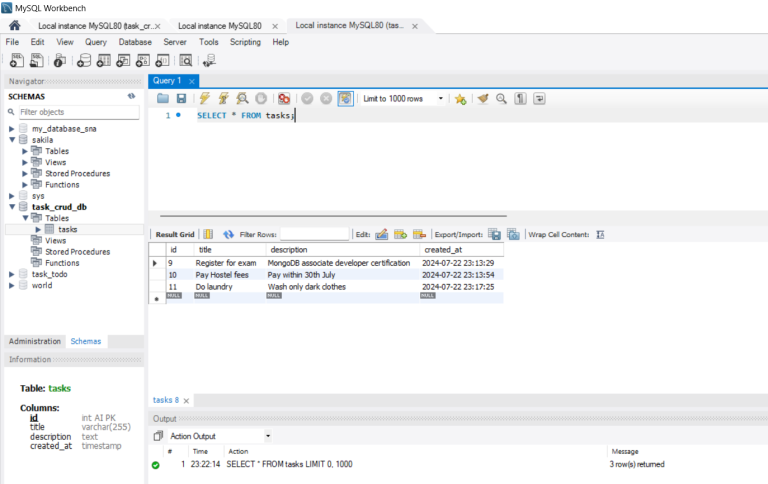The width and height of the screenshot is (768, 484).
Task: Click the Save script floppy disk icon
Action: click(x=181, y=99)
